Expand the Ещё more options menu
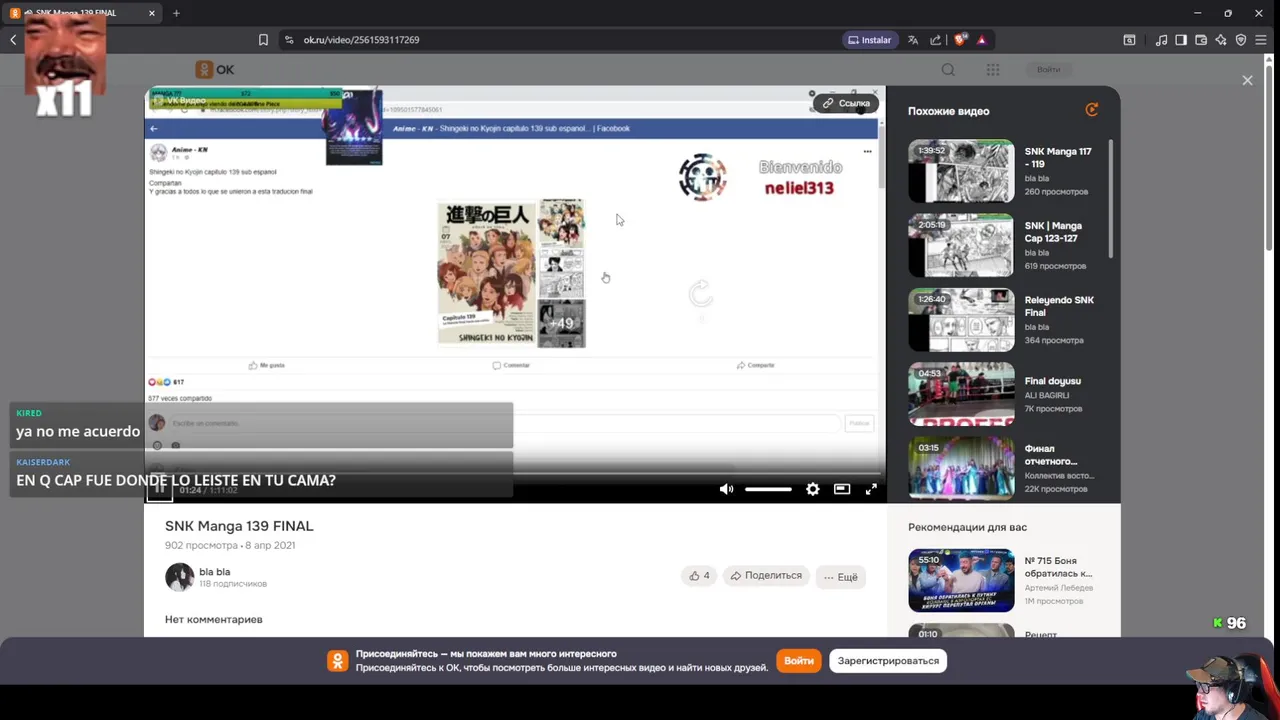The image size is (1280, 720). click(841, 577)
